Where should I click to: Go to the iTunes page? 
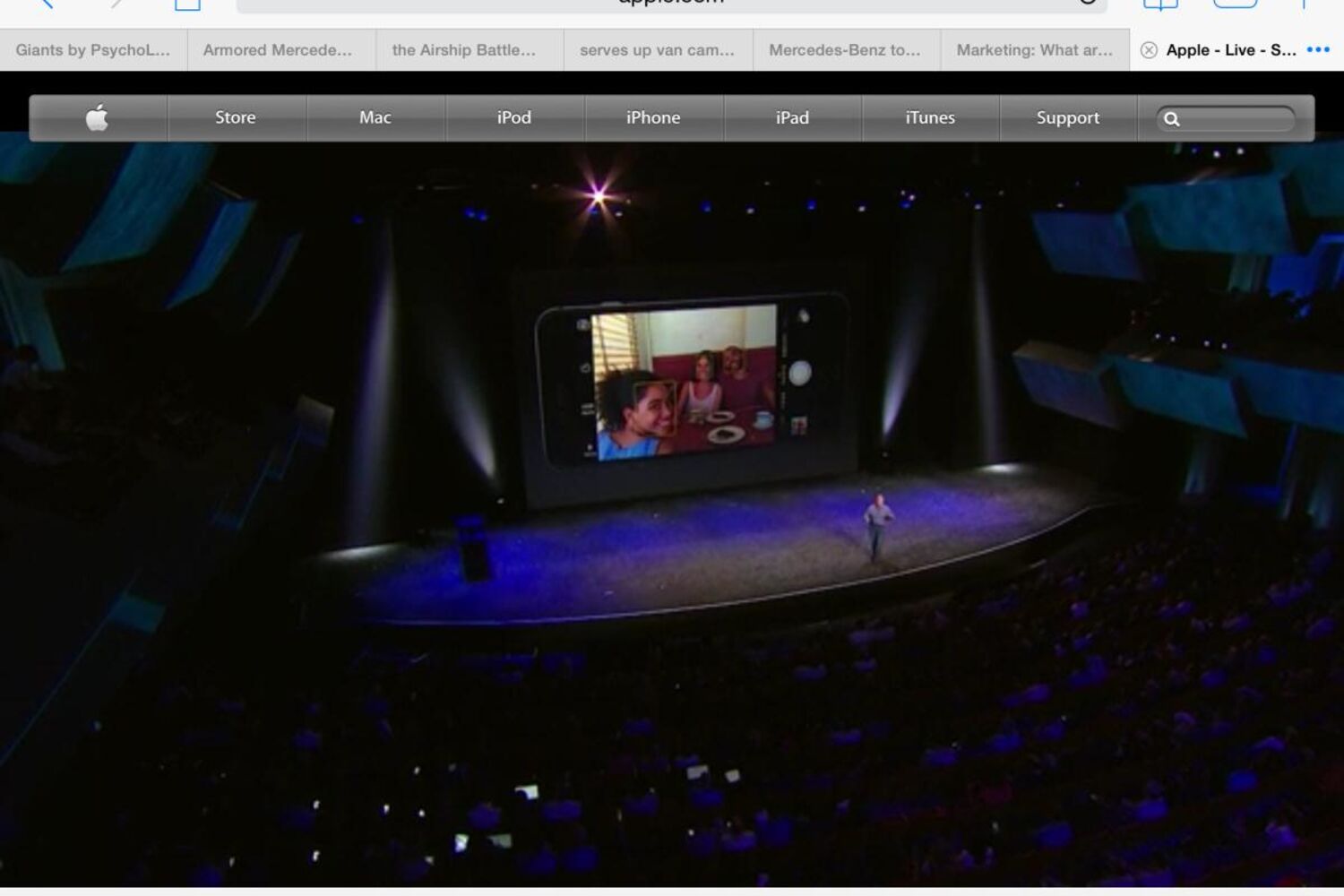930,117
